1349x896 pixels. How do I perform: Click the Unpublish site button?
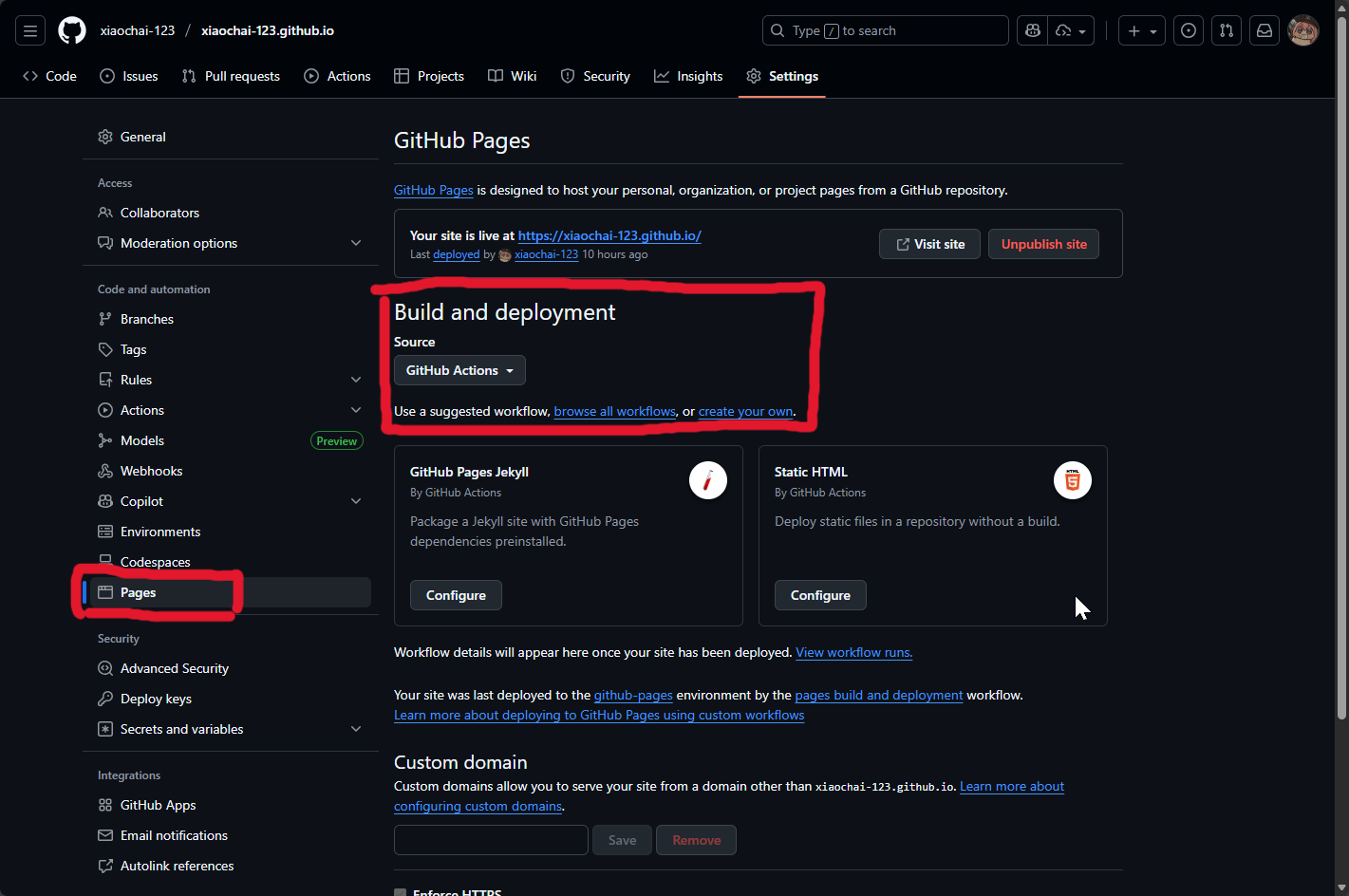click(x=1043, y=244)
